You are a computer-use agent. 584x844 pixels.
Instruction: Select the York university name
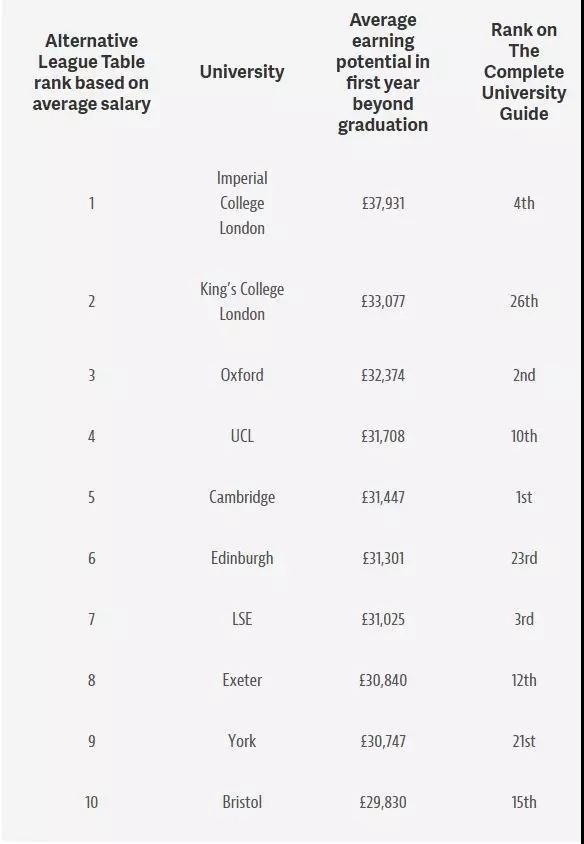point(242,741)
